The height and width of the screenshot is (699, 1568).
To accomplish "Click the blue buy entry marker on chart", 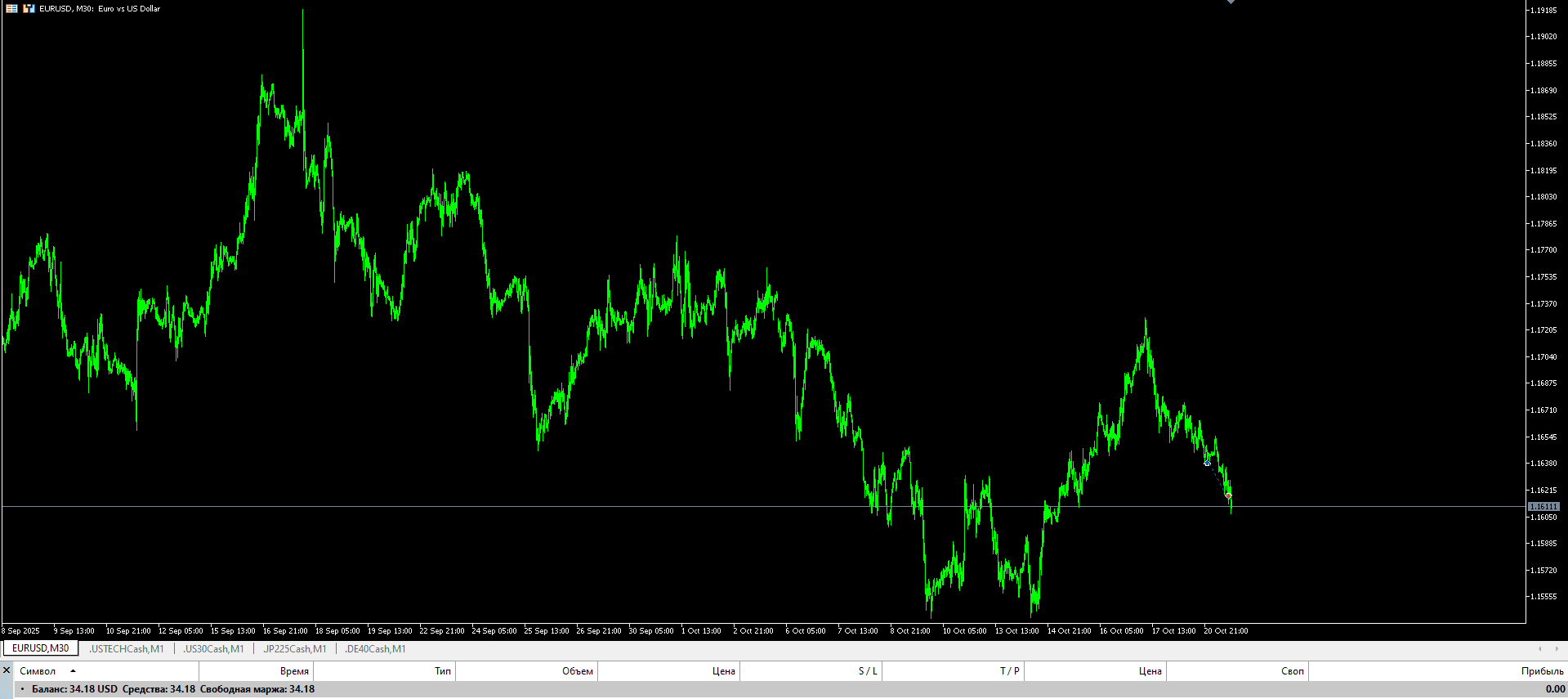I will (1207, 463).
